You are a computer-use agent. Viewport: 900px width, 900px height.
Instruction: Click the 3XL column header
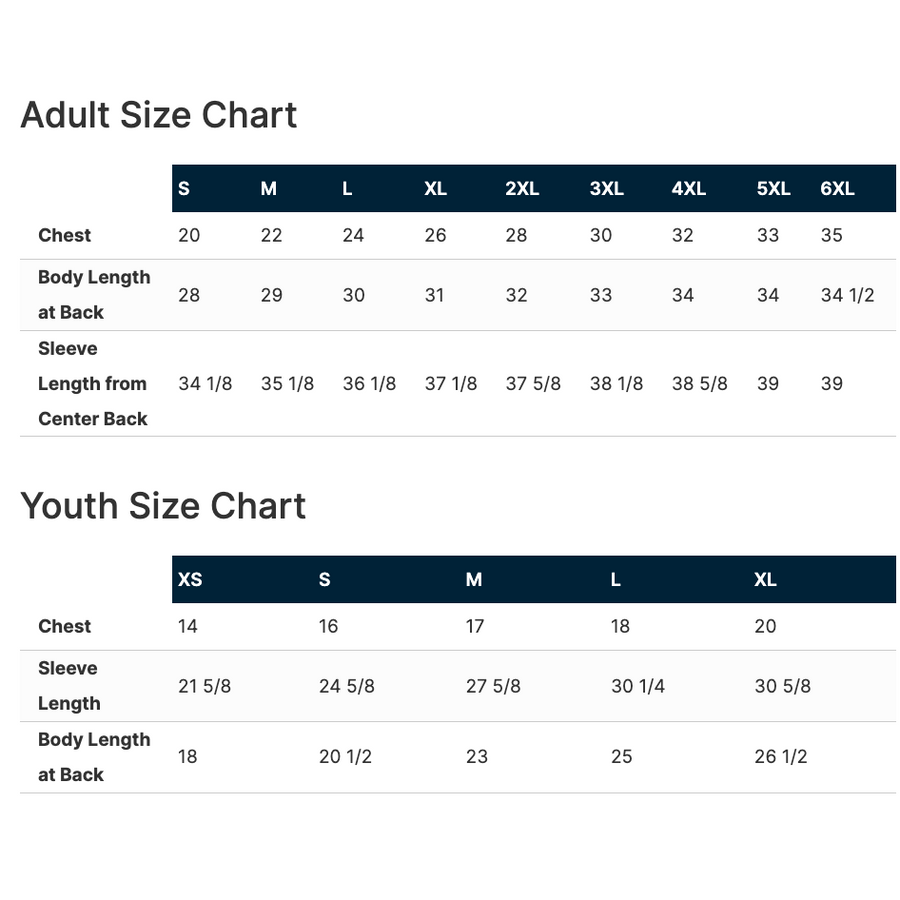606,188
